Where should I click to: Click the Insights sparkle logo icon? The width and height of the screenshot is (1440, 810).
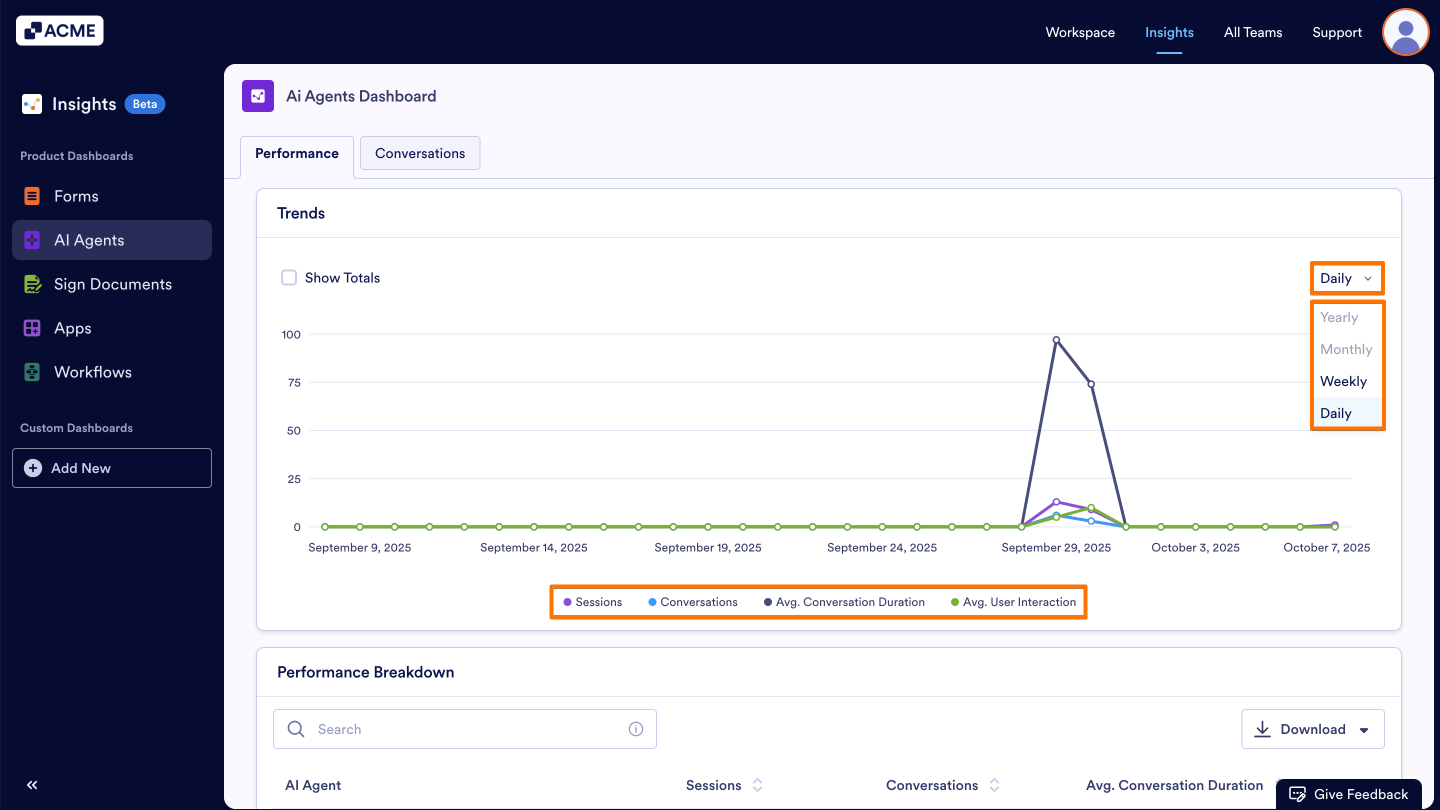click(x=31, y=103)
